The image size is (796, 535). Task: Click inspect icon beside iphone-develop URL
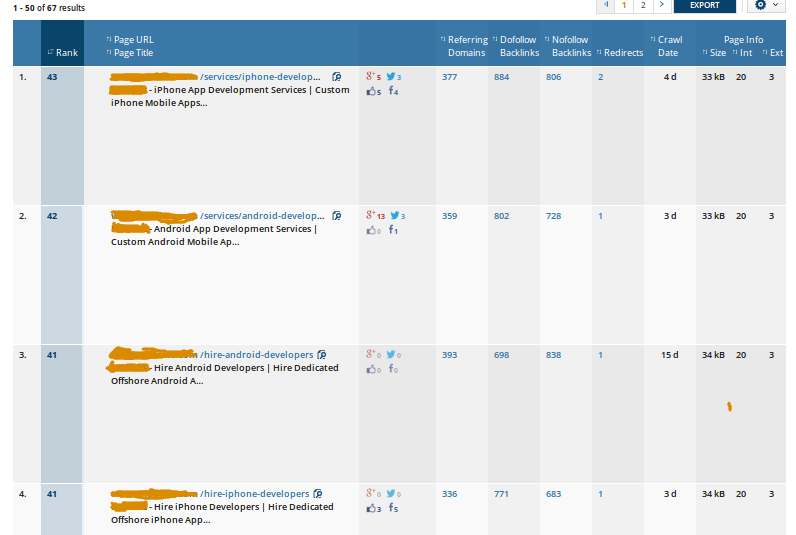(x=337, y=77)
